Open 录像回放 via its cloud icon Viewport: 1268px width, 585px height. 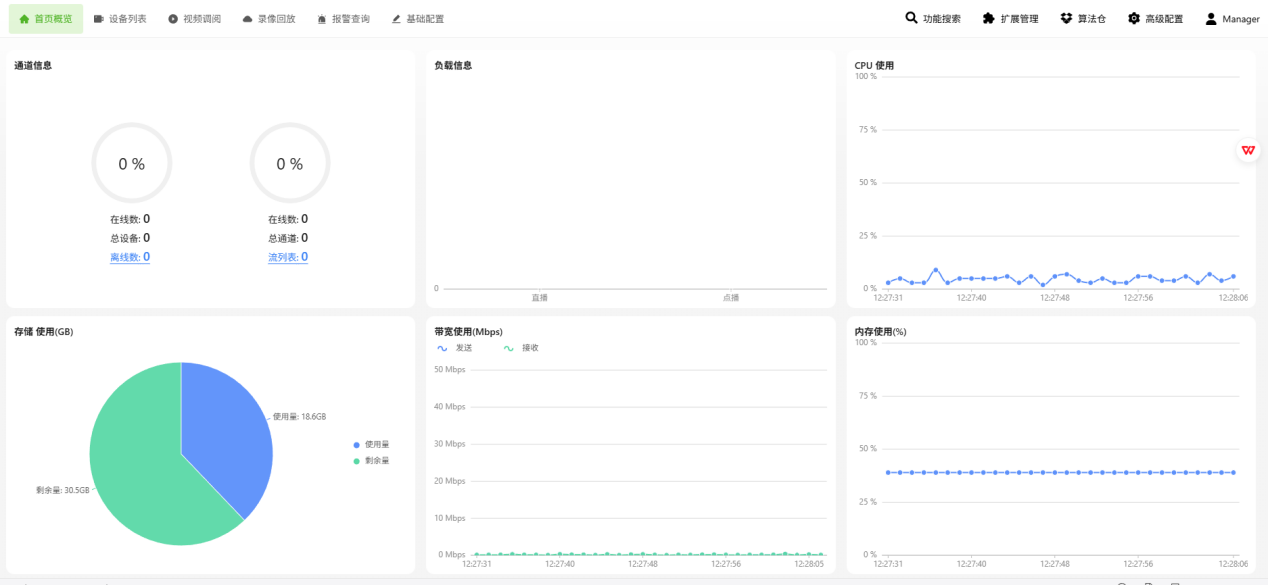[x=245, y=17]
